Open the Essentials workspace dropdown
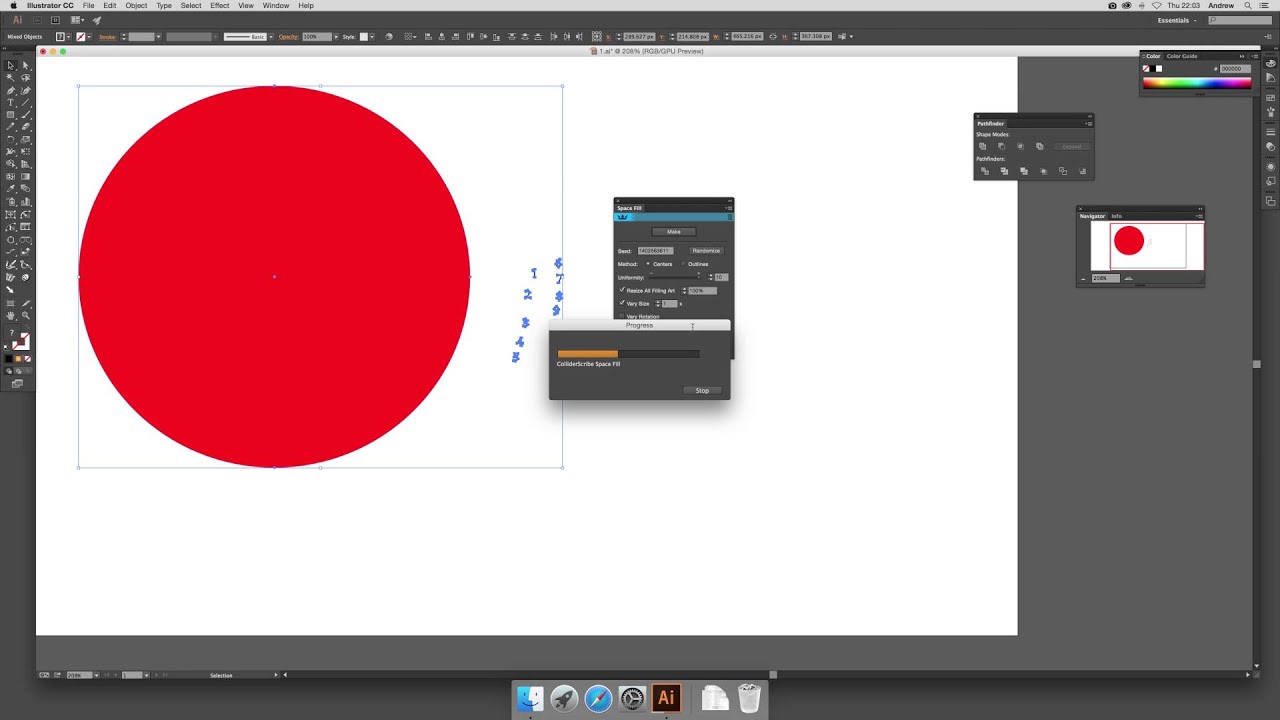1280x720 pixels. [x=1177, y=20]
